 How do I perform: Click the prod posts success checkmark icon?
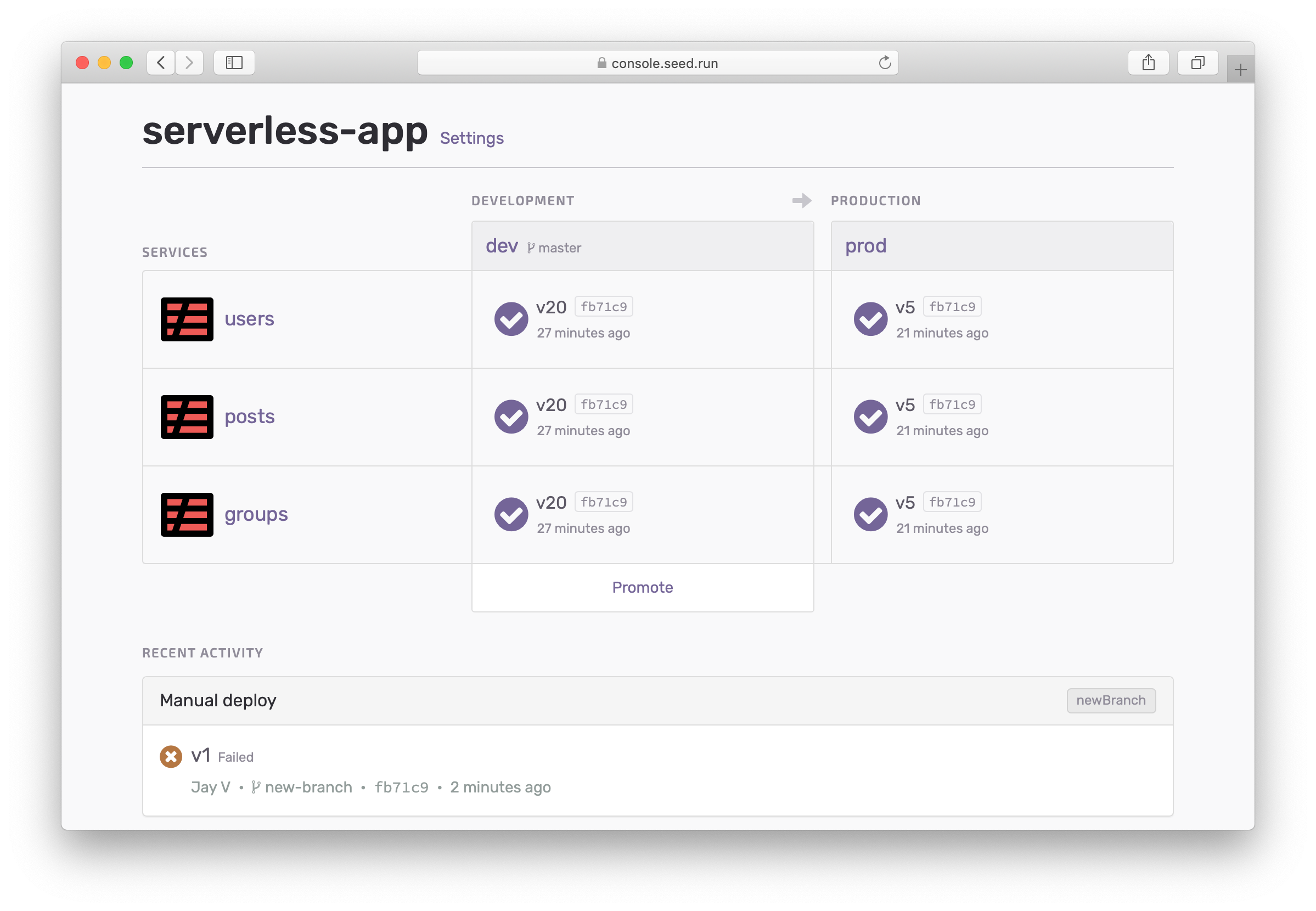tap(870, 417)
